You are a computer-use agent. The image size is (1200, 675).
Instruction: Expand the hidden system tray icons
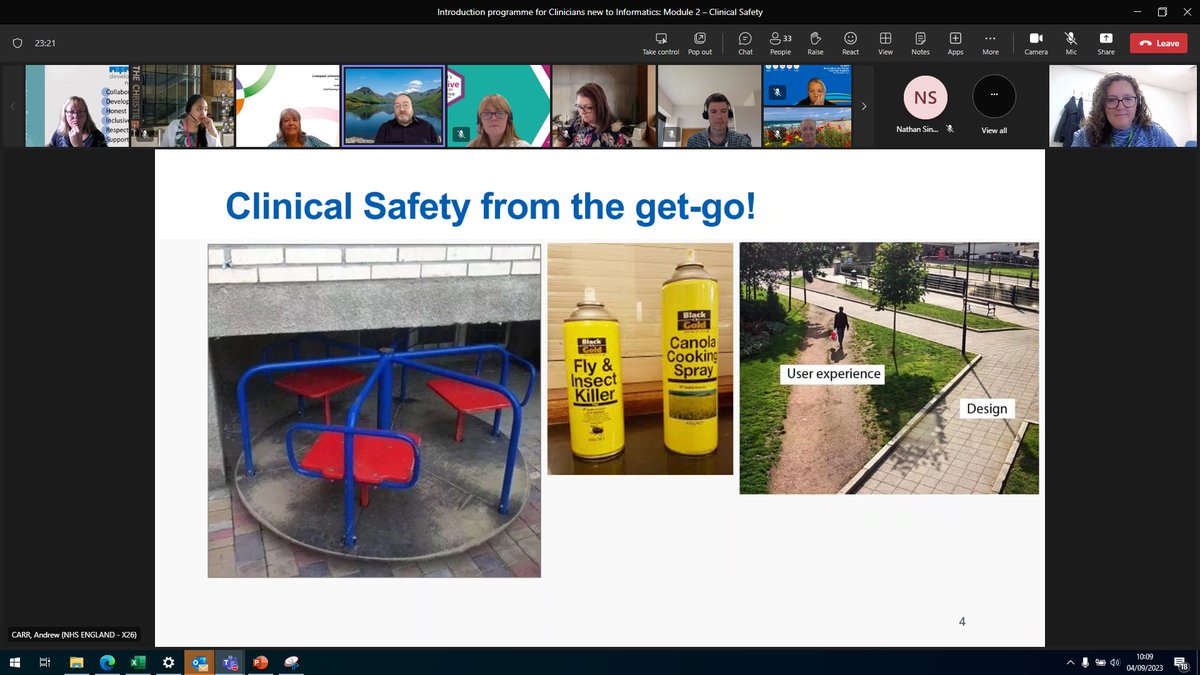point(1070,662)
